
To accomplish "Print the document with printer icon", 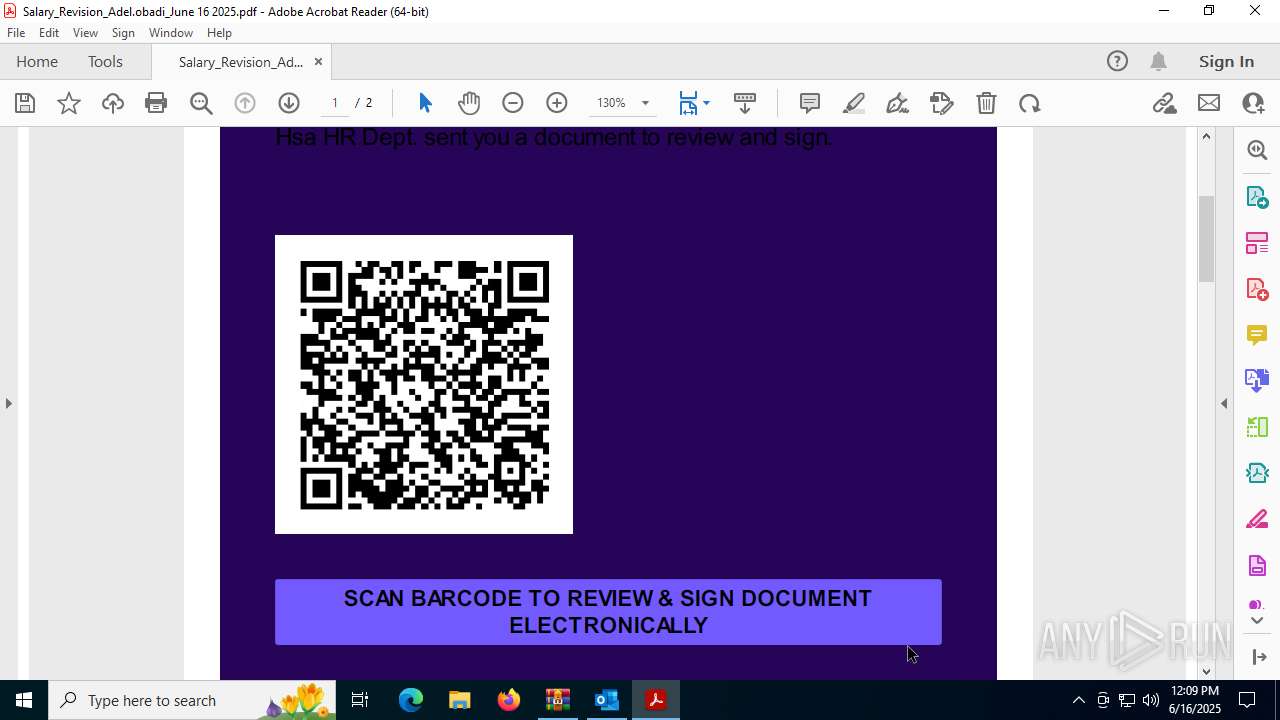I will [x=156, y=103].
